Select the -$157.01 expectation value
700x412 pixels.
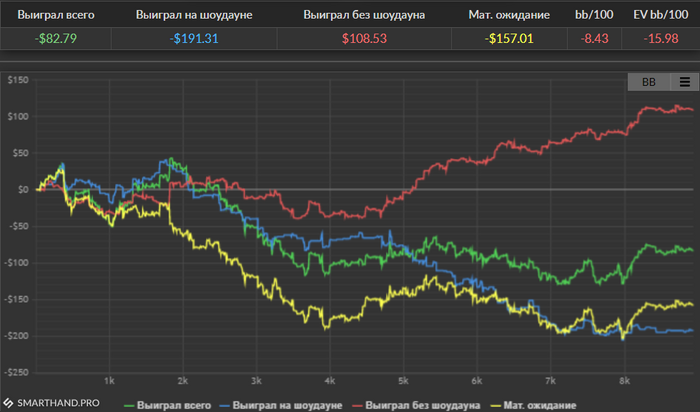pyautogui.click(x=509, y=38)
